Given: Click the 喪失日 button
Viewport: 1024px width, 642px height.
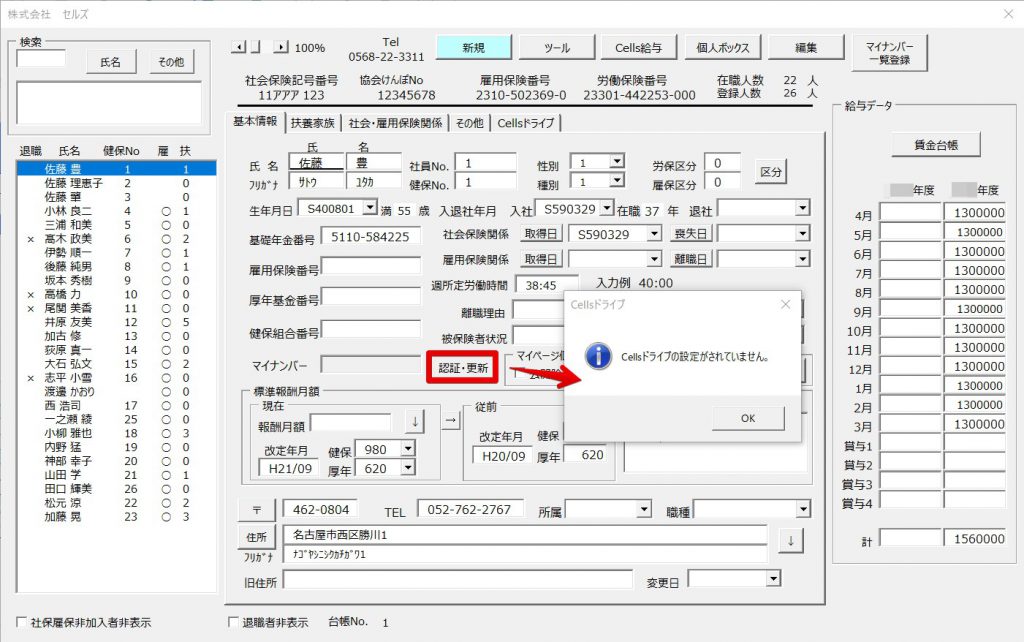Looking at the screenshot, I should [690, 234].
